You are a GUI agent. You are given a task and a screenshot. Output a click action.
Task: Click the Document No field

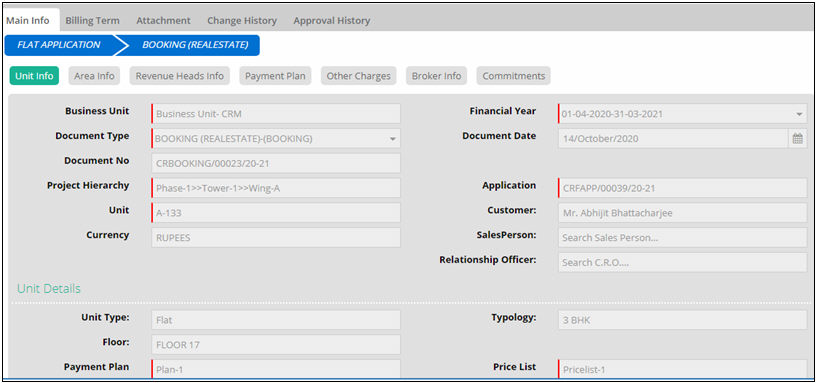click(276, 163)
